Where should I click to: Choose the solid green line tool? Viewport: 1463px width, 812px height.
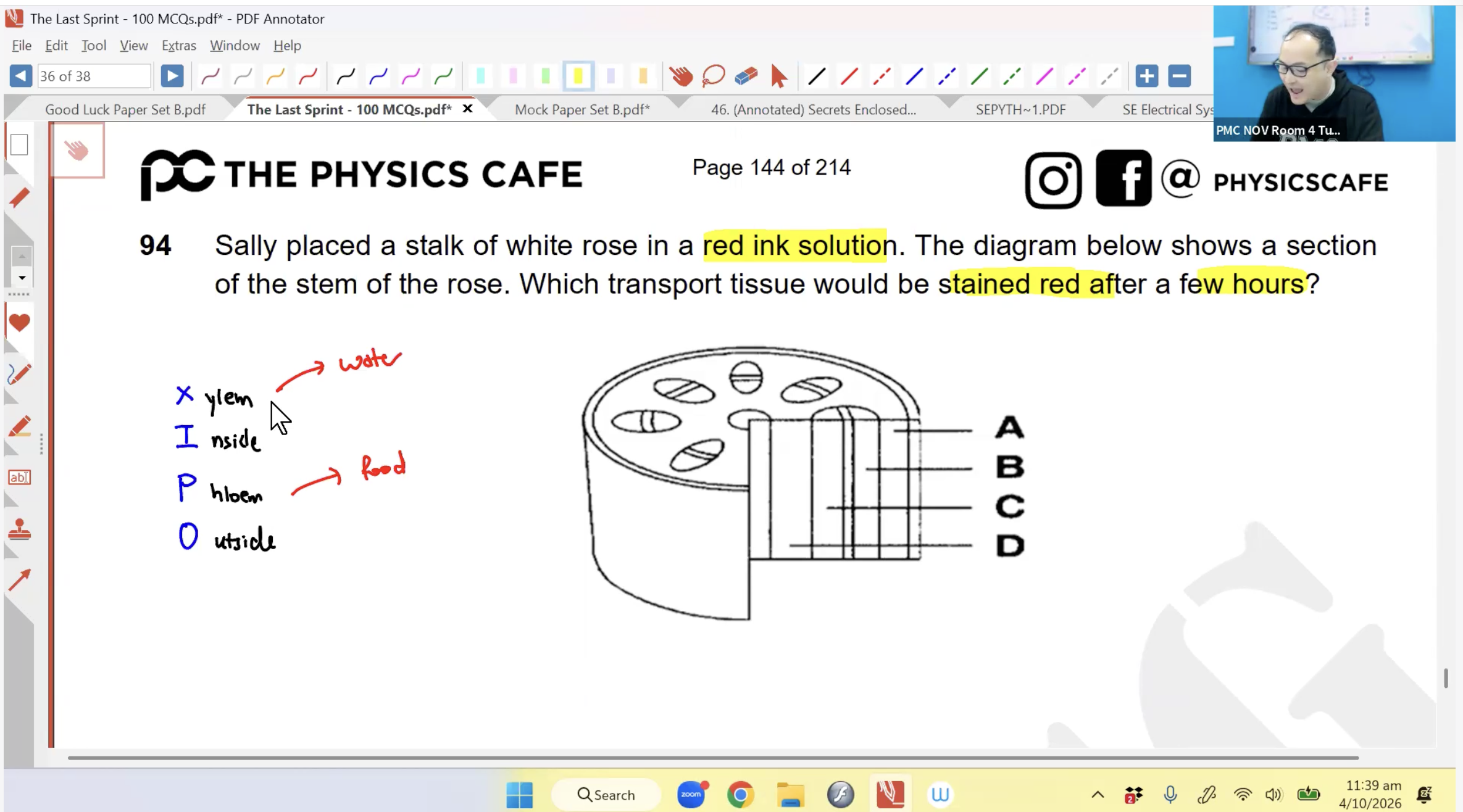click(980, 77)
